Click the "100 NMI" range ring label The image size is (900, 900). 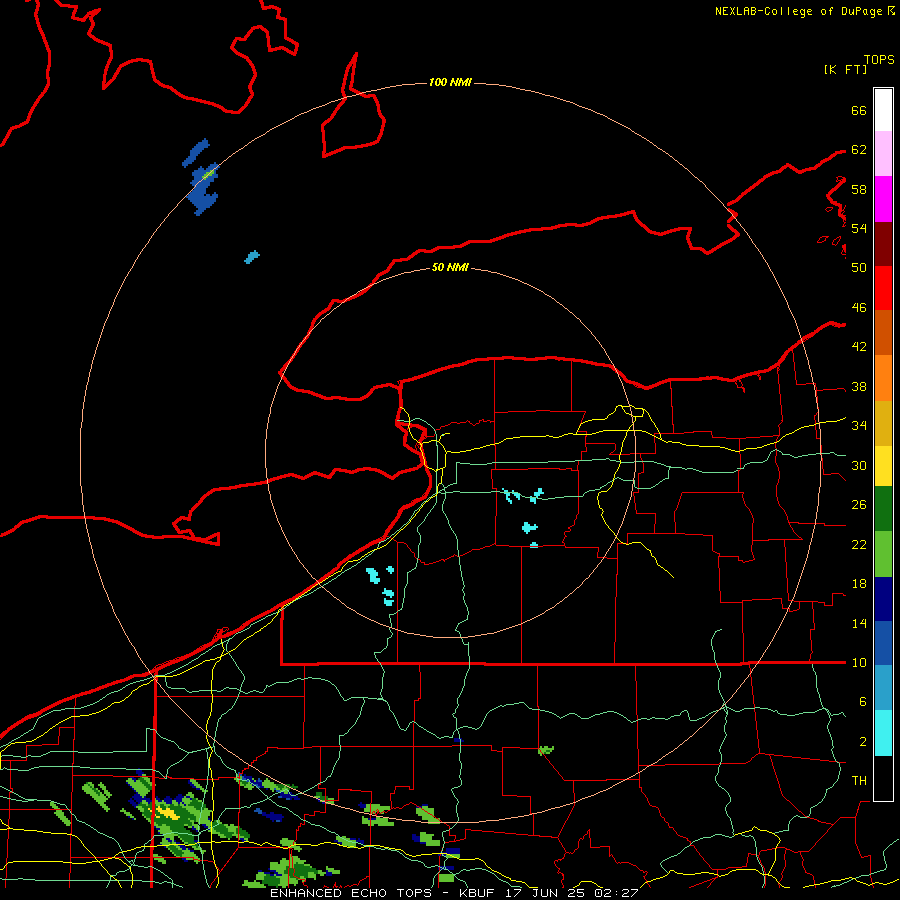(x=450, y=82)
